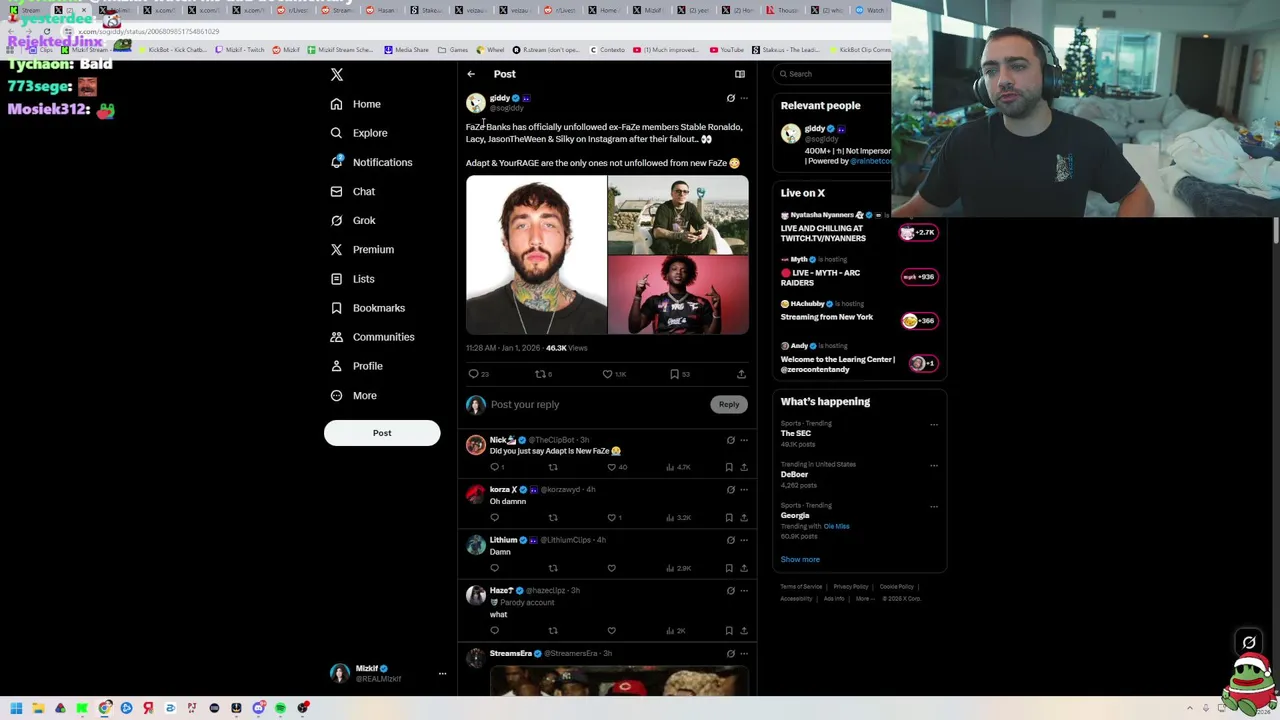Open more options for The SEC trend
The width and height of the screenshot is (1280, 720).
(934, 425)
